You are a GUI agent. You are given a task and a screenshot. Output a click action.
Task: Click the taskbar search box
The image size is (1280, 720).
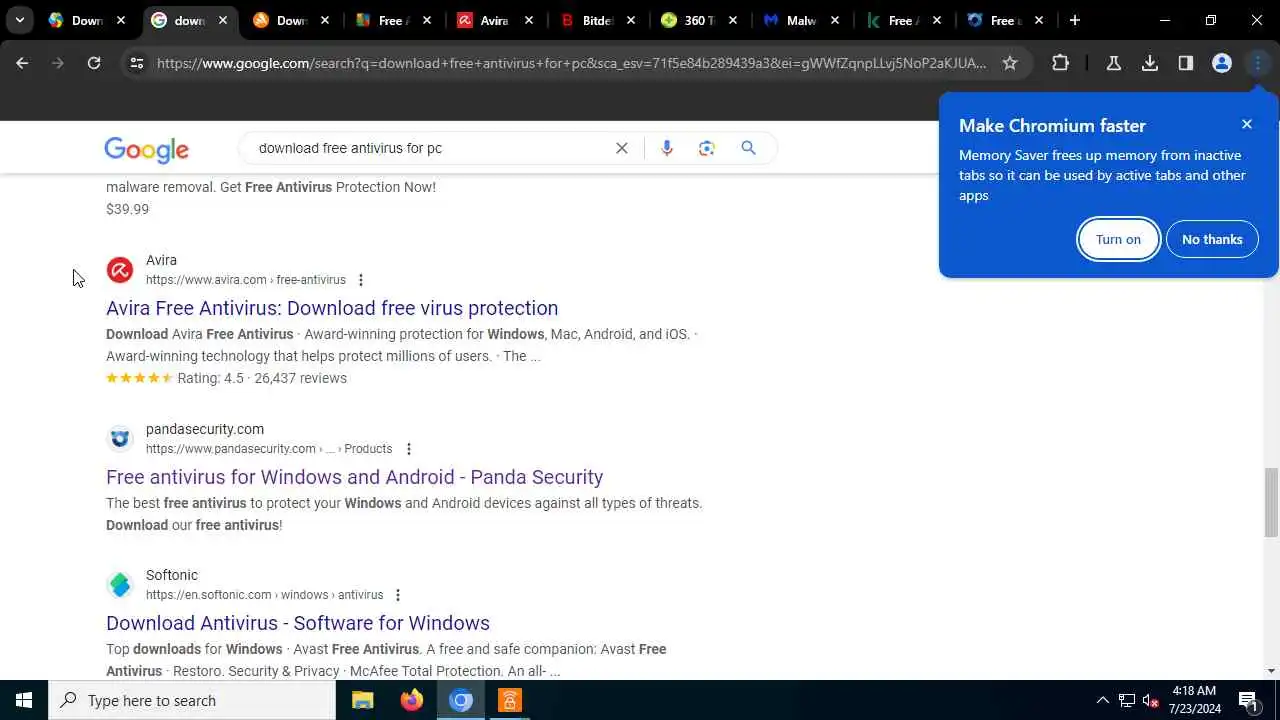click(x=192, y=700)
